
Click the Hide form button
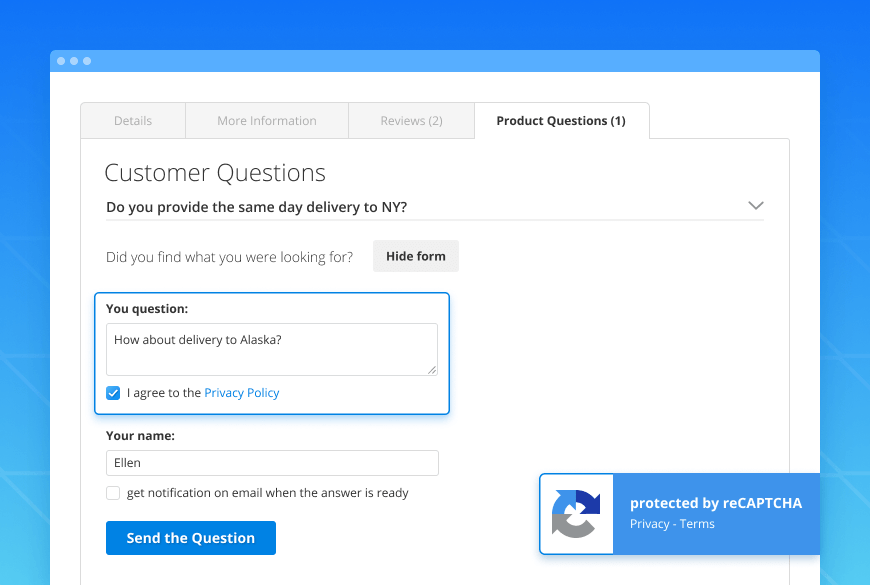(415, 256)
